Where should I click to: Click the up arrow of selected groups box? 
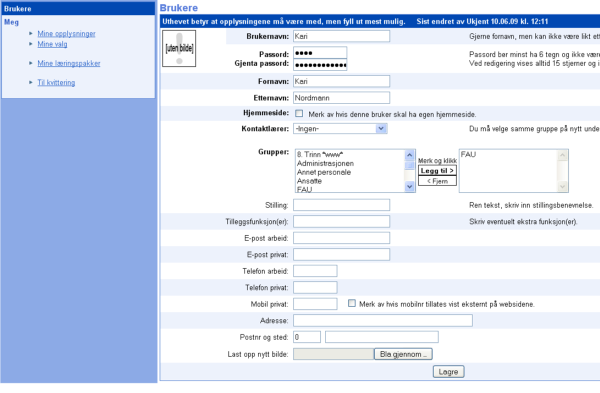coord(562,155)
